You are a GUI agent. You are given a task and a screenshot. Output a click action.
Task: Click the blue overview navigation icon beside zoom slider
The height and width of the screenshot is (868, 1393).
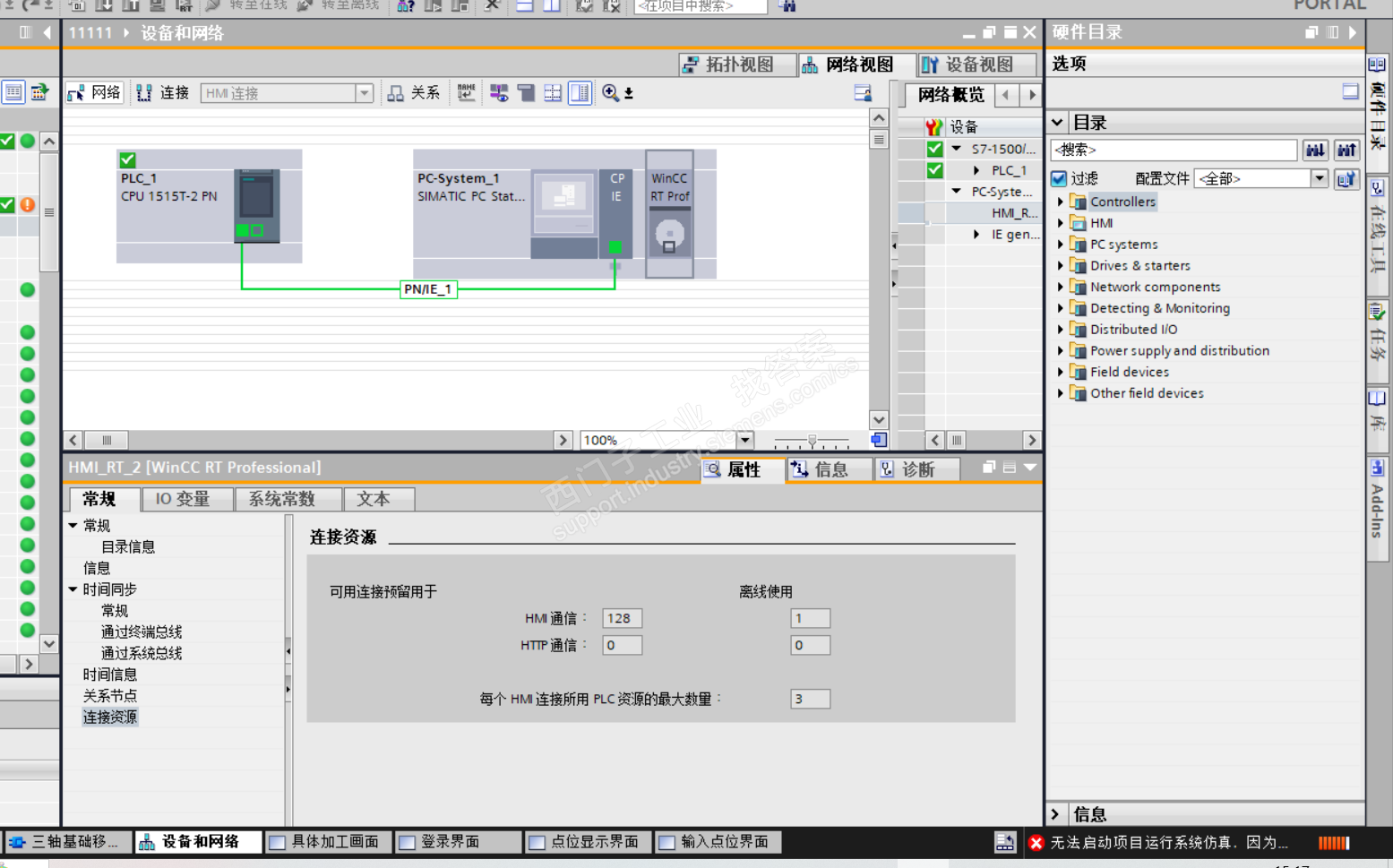click(x=879, y=440)
